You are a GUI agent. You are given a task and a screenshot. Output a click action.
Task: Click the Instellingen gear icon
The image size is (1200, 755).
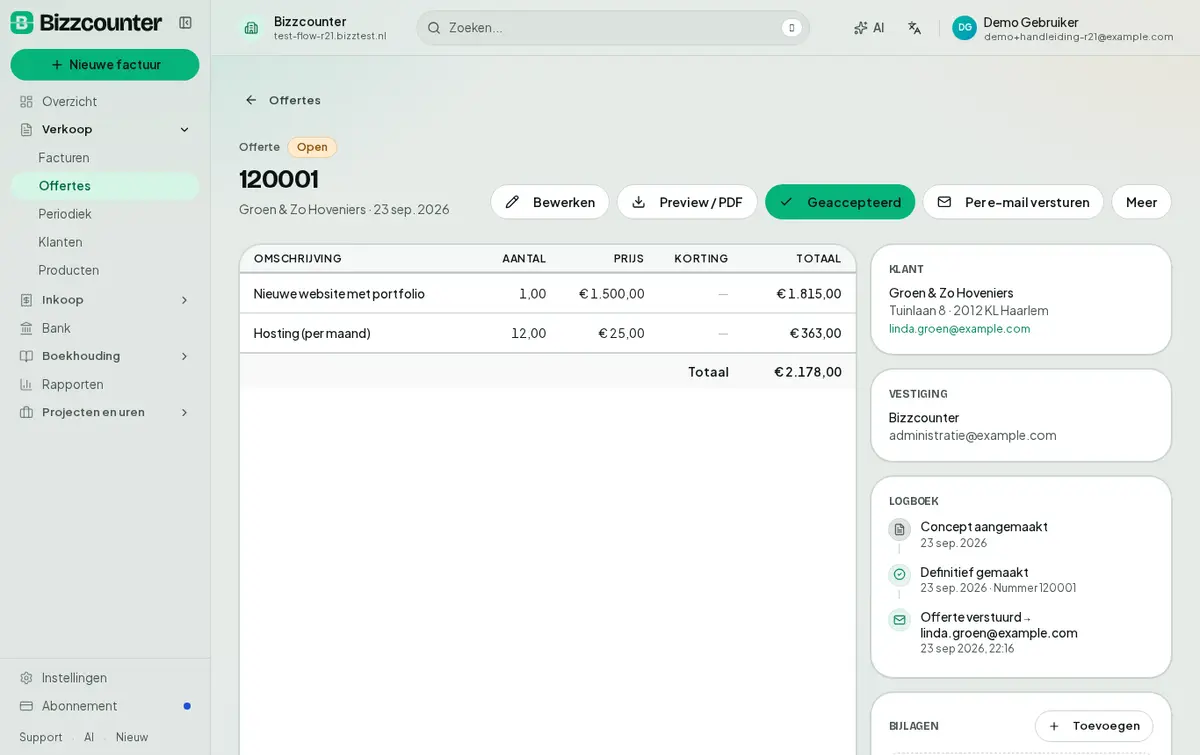point(26,678)
